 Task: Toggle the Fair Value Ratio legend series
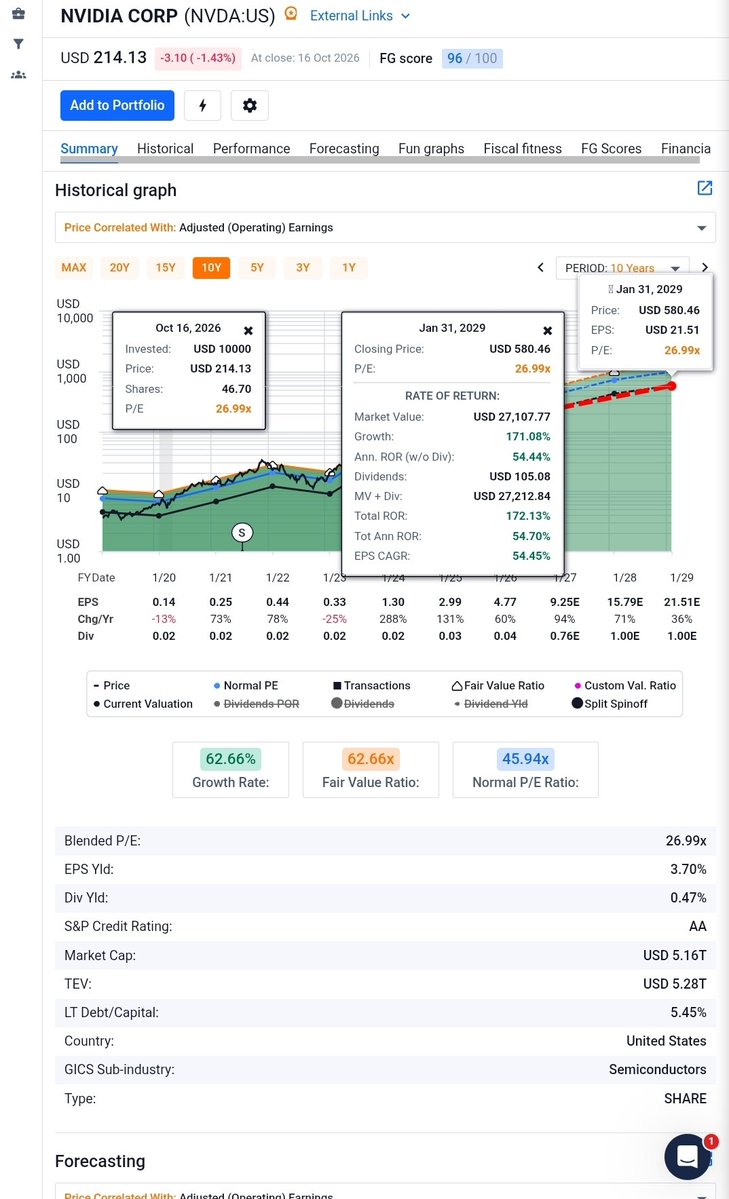[498, 685]
